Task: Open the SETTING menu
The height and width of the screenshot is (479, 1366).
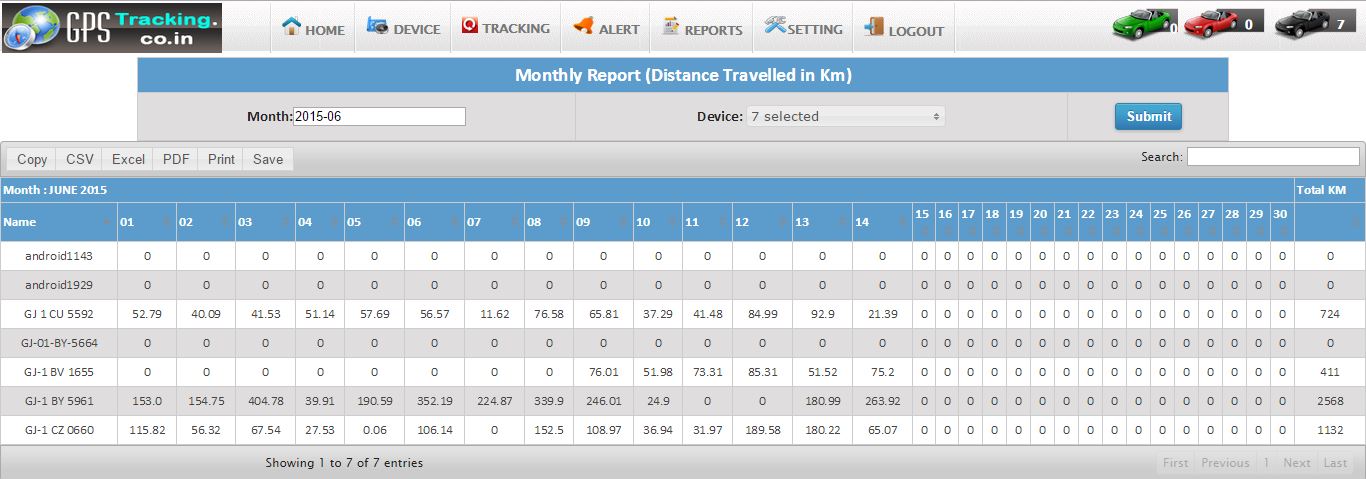Action: [815, 30]
